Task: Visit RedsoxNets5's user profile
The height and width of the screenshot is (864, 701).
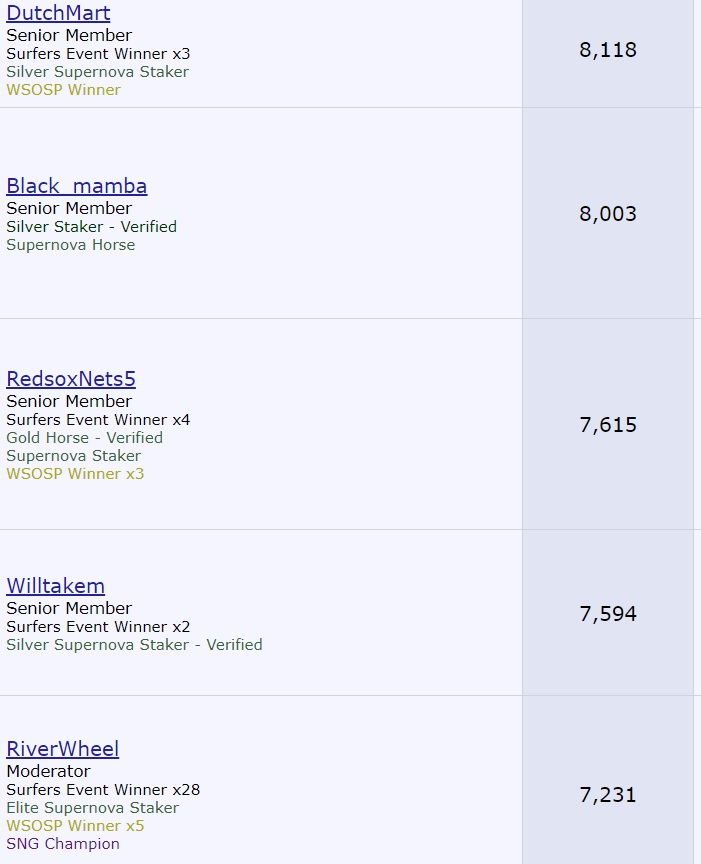Action: point(71,379)
